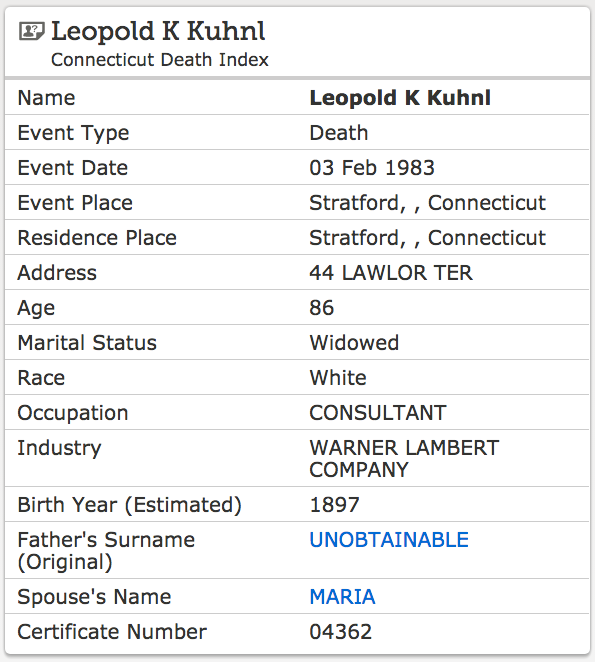This screenshot has height=662, width=595.
Task: Click the Spouse's Name field label
Action: tap(94, 597)
